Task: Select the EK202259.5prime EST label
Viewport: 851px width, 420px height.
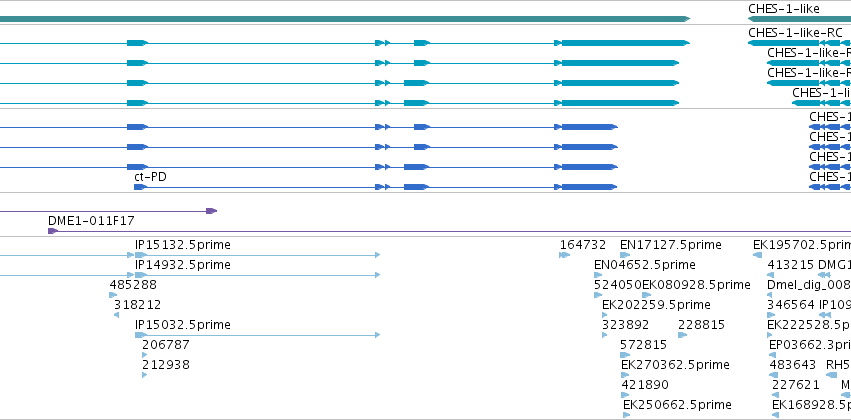Action: pyautogui.click(x=656, y=304)
